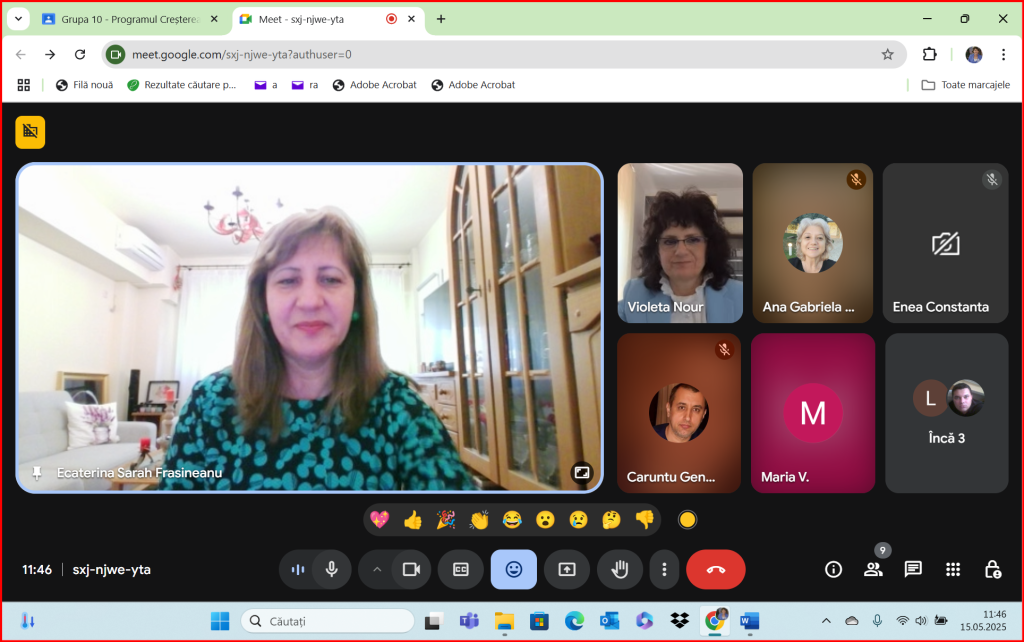Open host controls lock icon
This screenshot has width=1024, height=642.
(992, 569)
